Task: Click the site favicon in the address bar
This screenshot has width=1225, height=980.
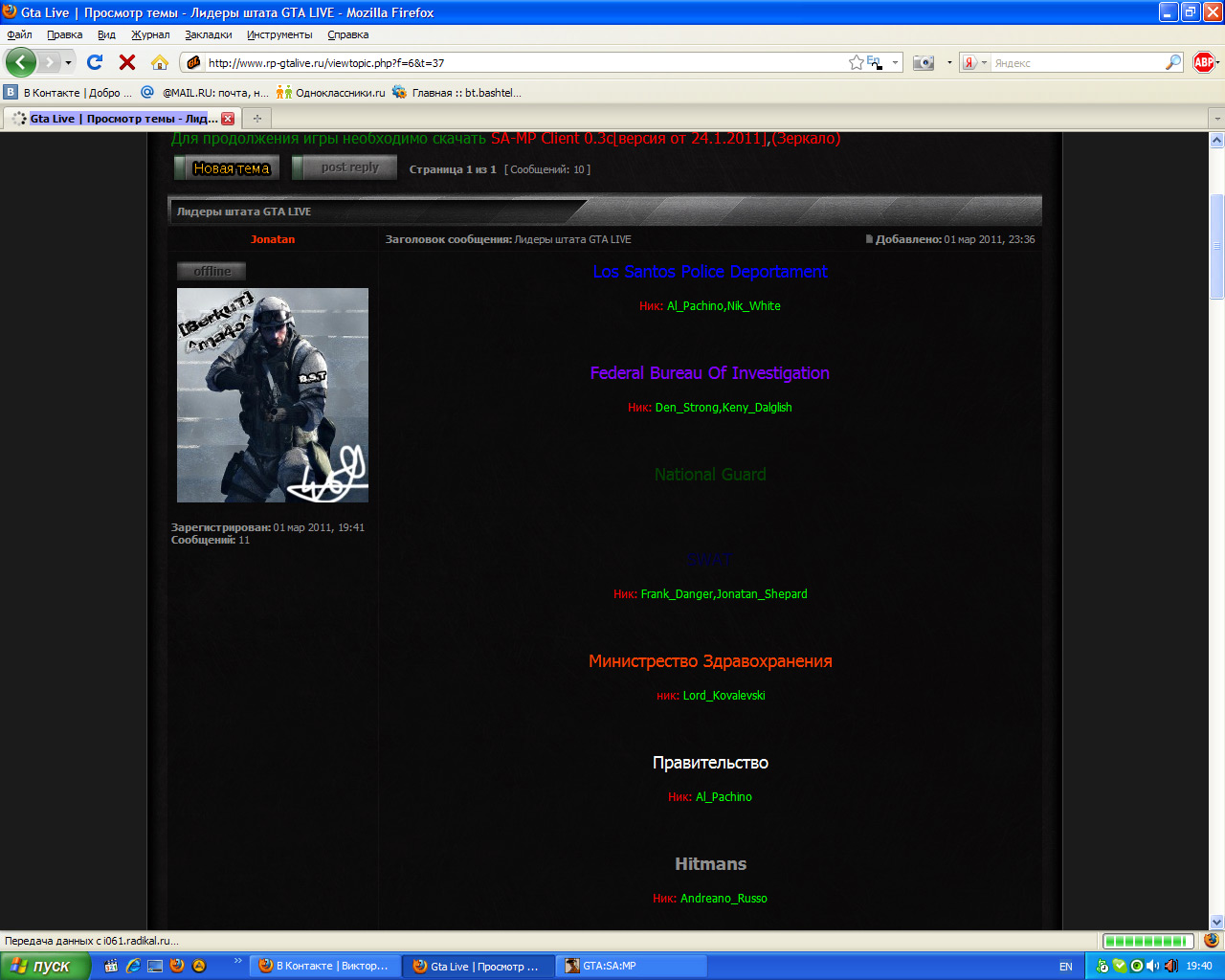Action: click(x=193, y=63)
